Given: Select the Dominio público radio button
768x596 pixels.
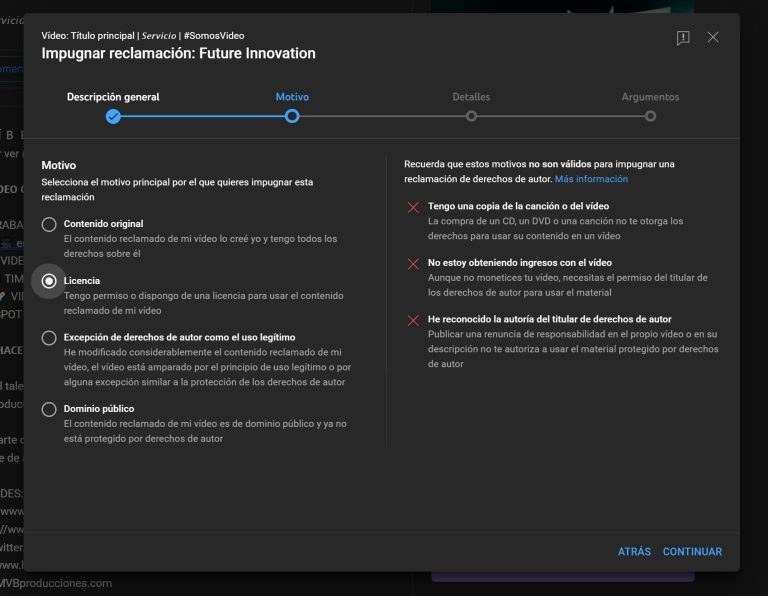Looking at the screenshot, I should click(x=49, y=409).
